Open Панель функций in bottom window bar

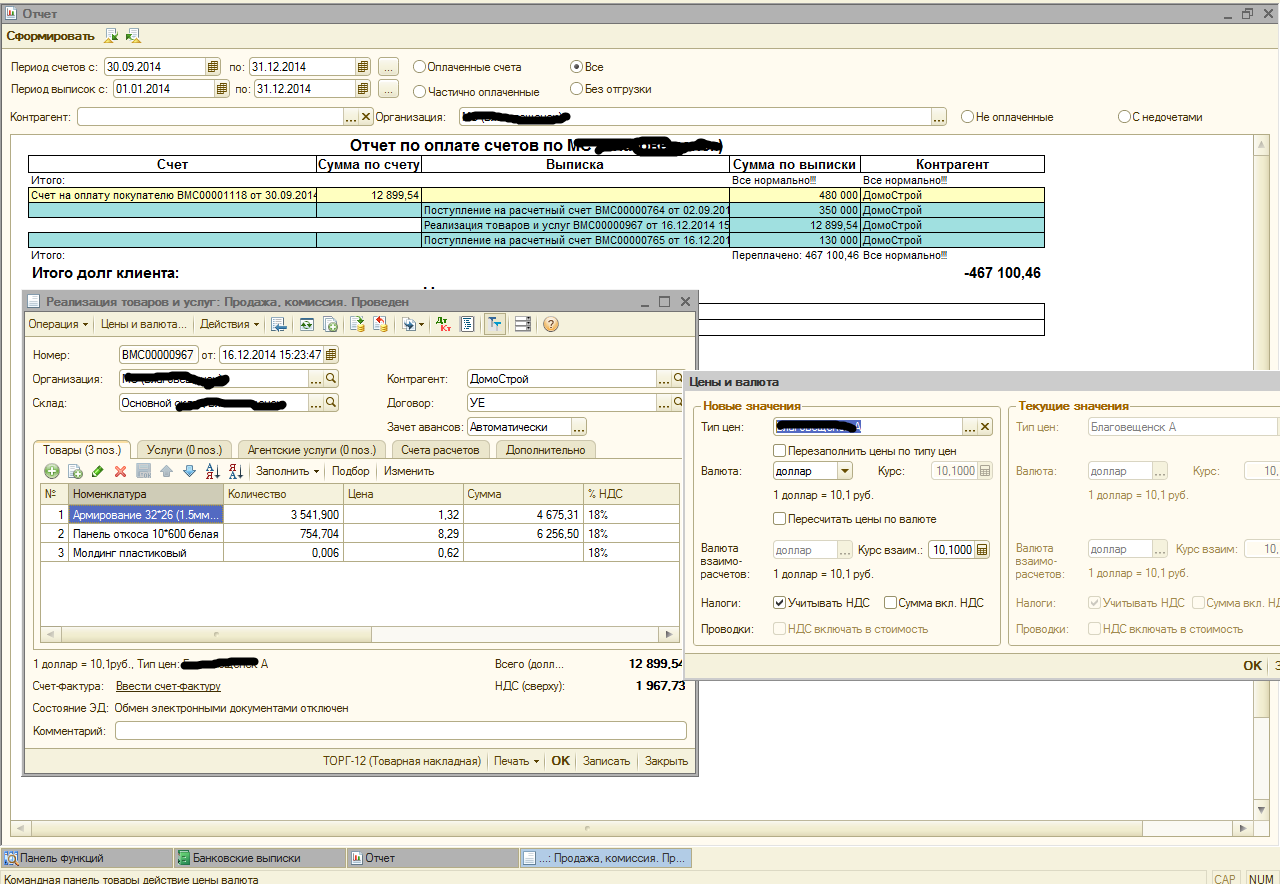86,858
